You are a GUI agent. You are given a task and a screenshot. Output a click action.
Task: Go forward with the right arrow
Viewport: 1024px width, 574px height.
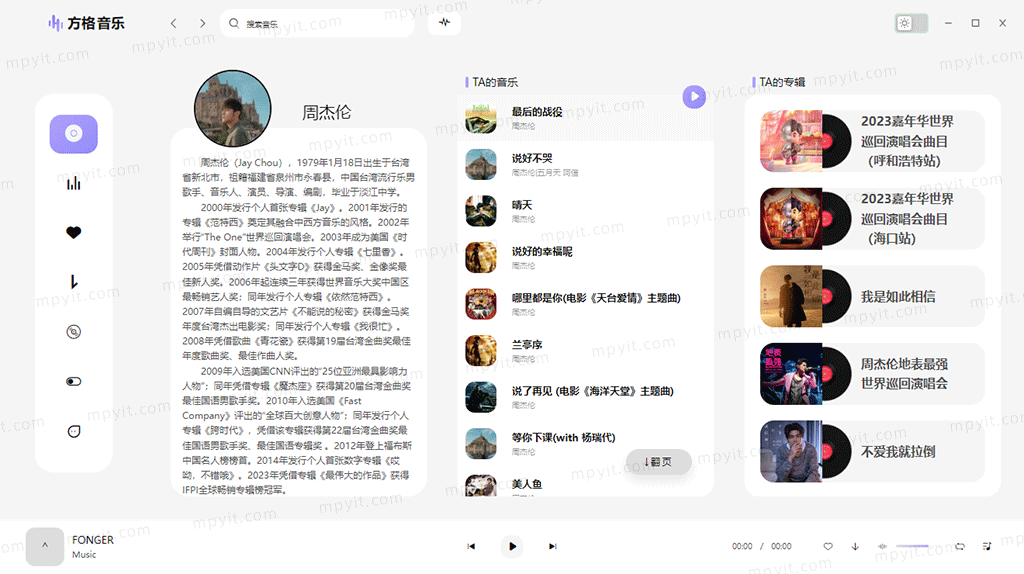tap(202, 24)
